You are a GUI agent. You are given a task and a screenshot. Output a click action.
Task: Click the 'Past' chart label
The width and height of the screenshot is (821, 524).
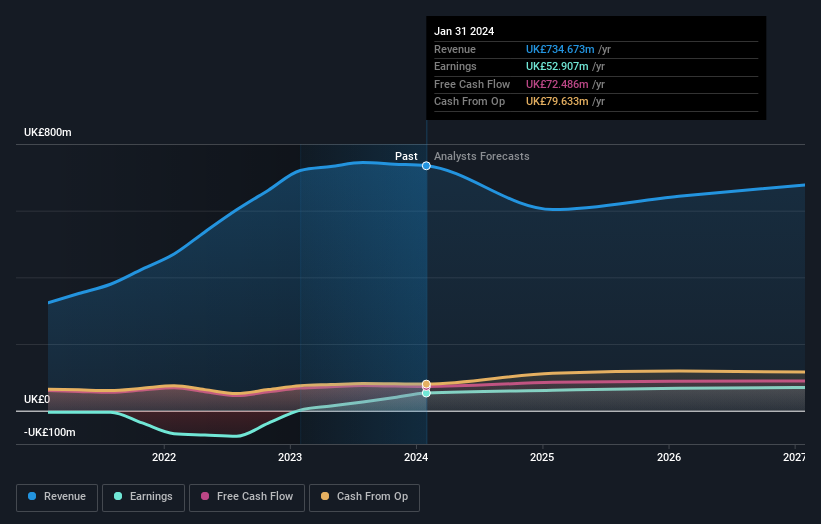pos(406,157)
